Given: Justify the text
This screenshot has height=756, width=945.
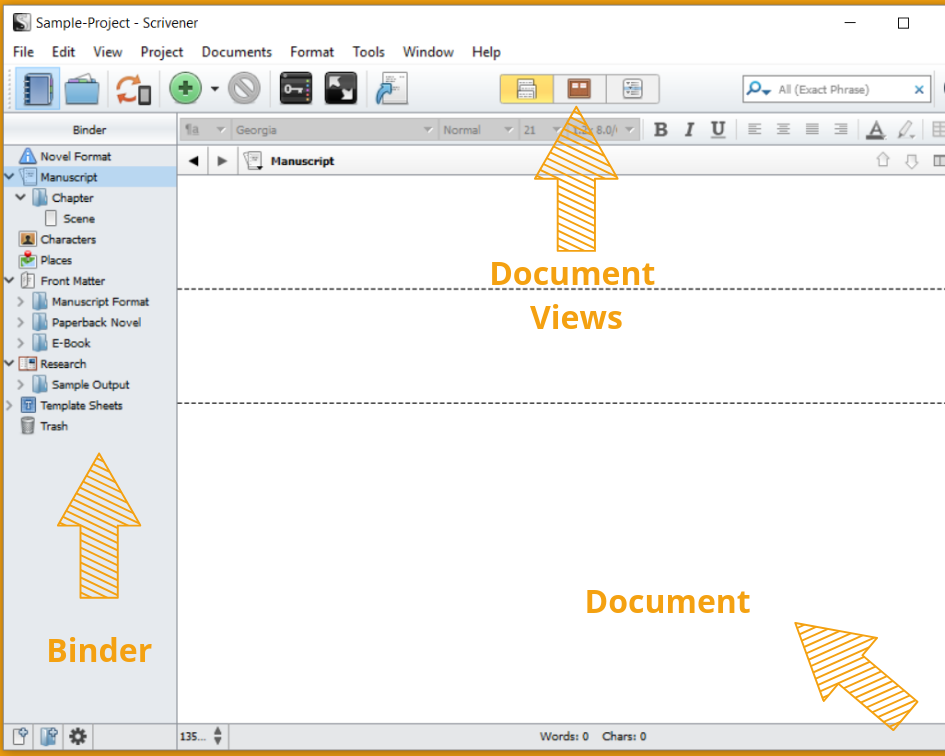Looking at the screenshot, I should tap(812, 129).
